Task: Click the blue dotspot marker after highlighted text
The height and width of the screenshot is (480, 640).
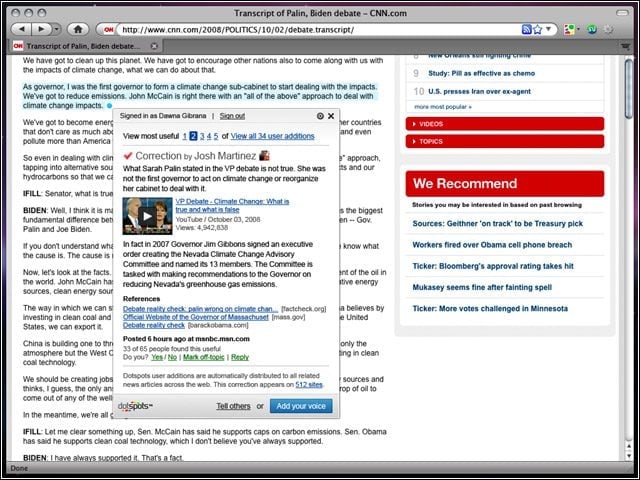Action: [109, 106]
